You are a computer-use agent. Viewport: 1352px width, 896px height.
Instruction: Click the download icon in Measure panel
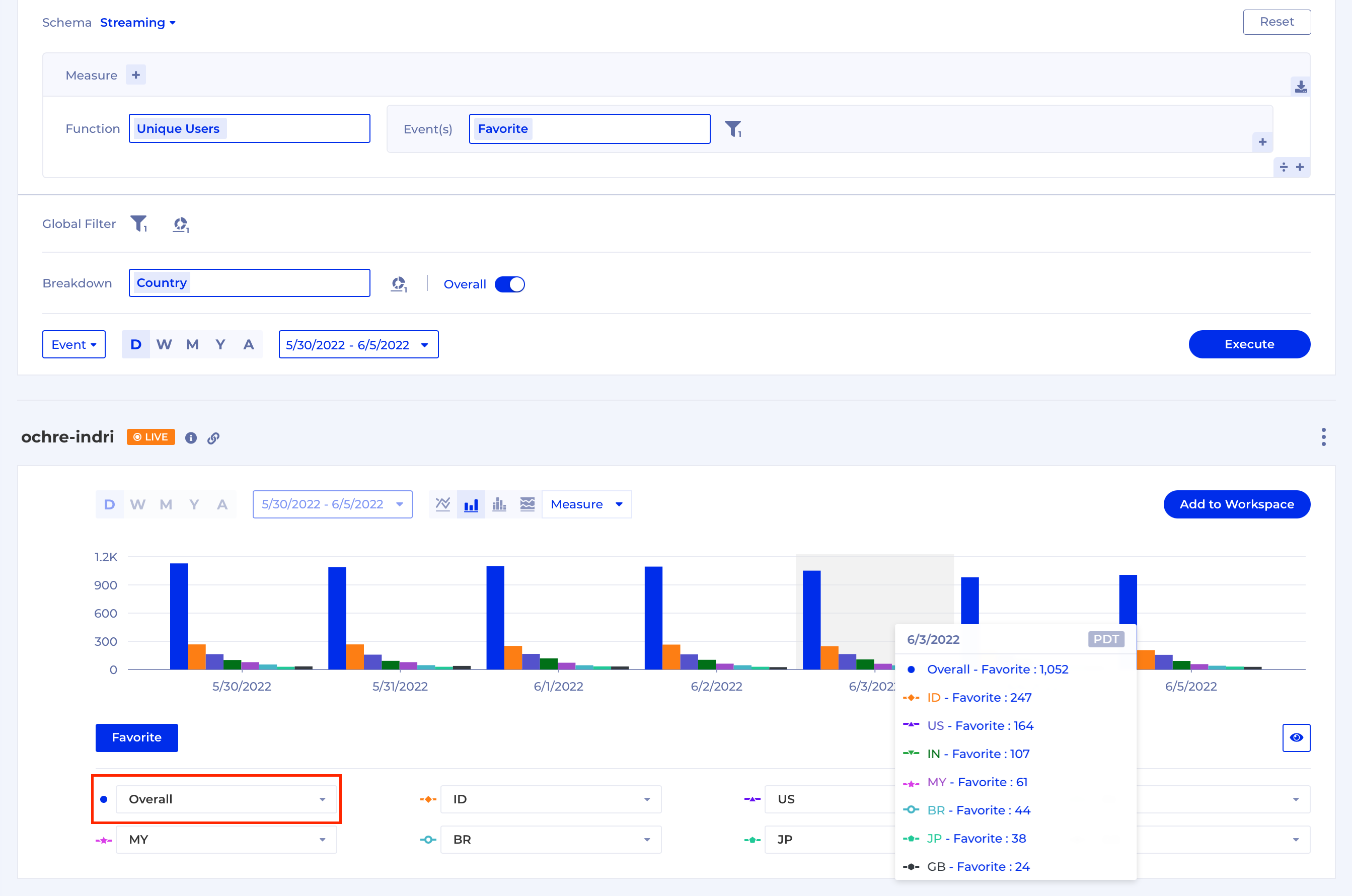click(x=1301, y=86)
